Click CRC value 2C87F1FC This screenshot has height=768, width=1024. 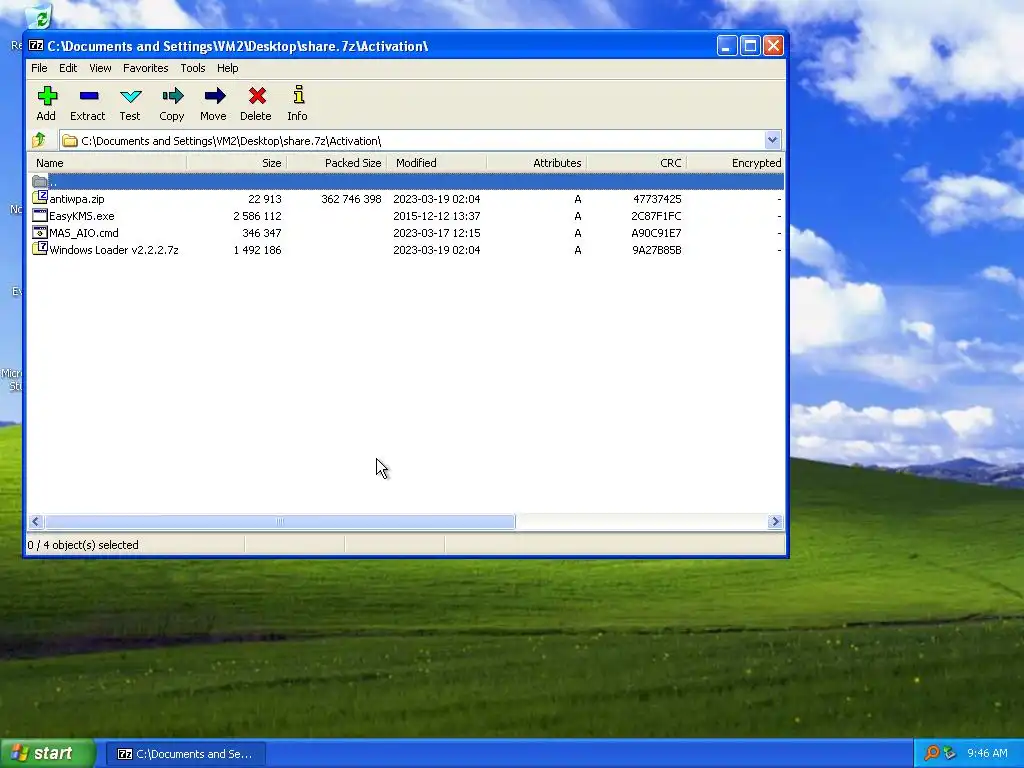[656, 216]
